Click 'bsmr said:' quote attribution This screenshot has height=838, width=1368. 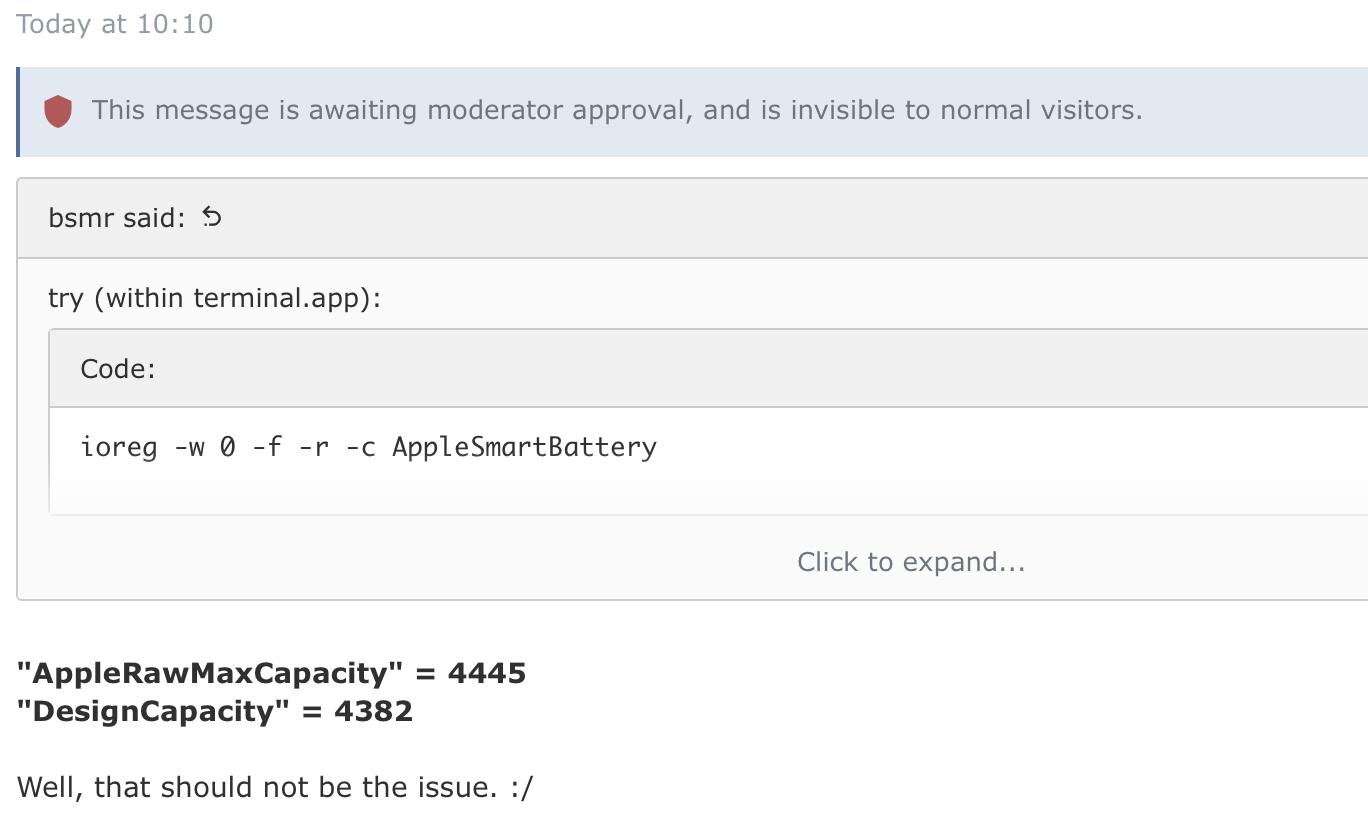click(x=116, y=218)
